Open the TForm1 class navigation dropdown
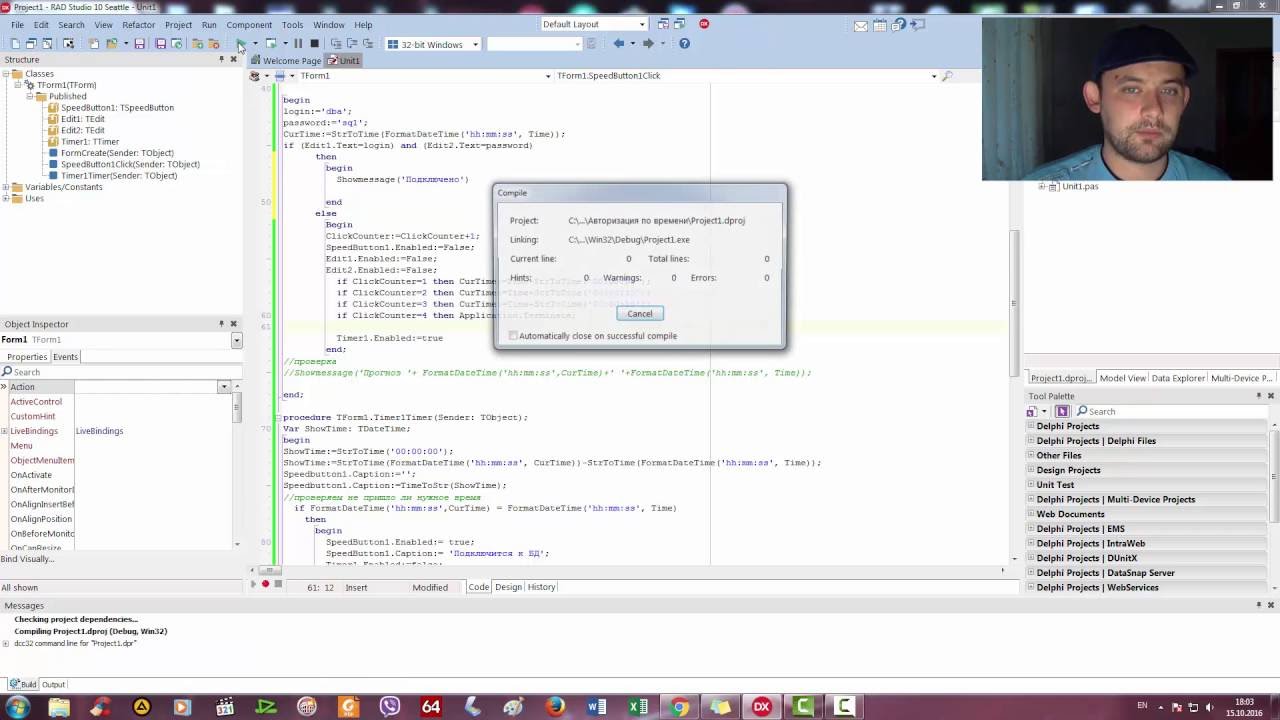 tap(547, 76)
